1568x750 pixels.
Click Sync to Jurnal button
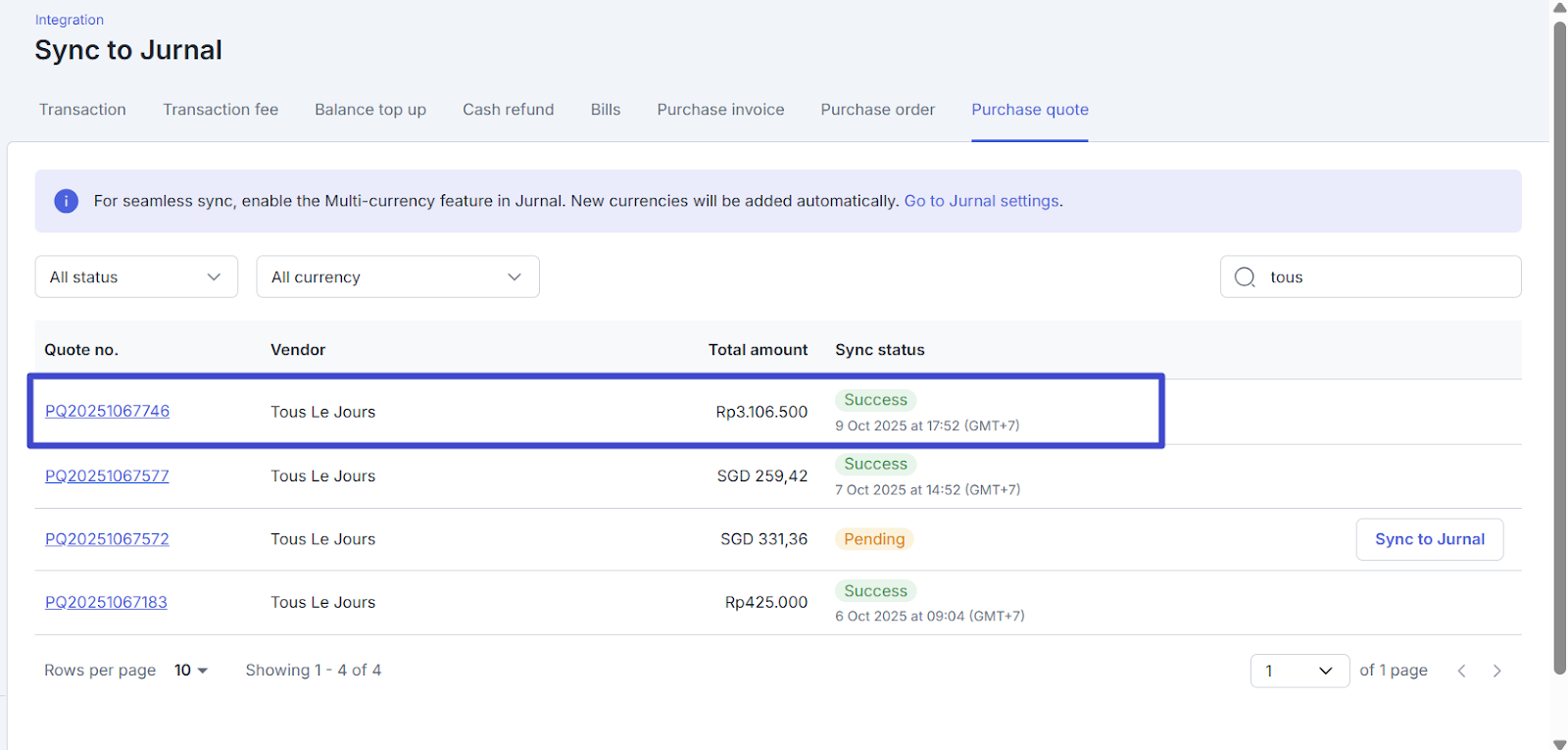(1429, 539)
